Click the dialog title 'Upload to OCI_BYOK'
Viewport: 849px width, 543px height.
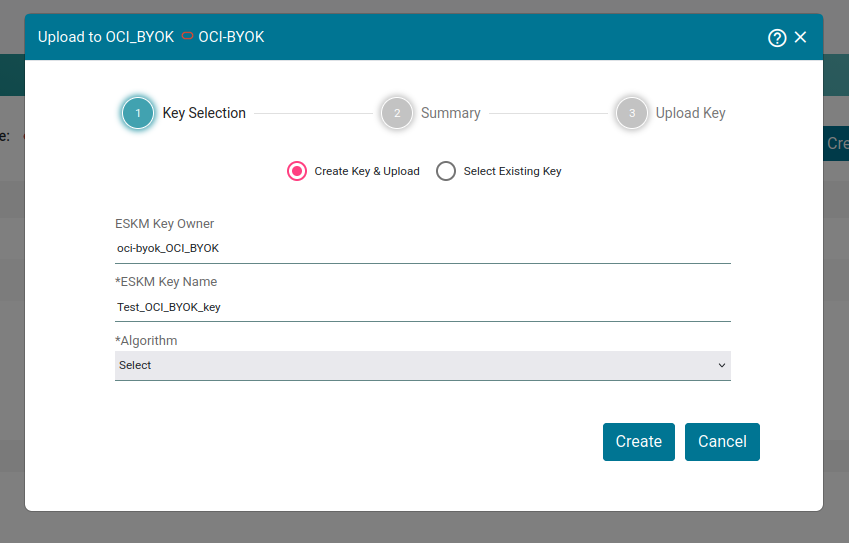tap(106, 37)
